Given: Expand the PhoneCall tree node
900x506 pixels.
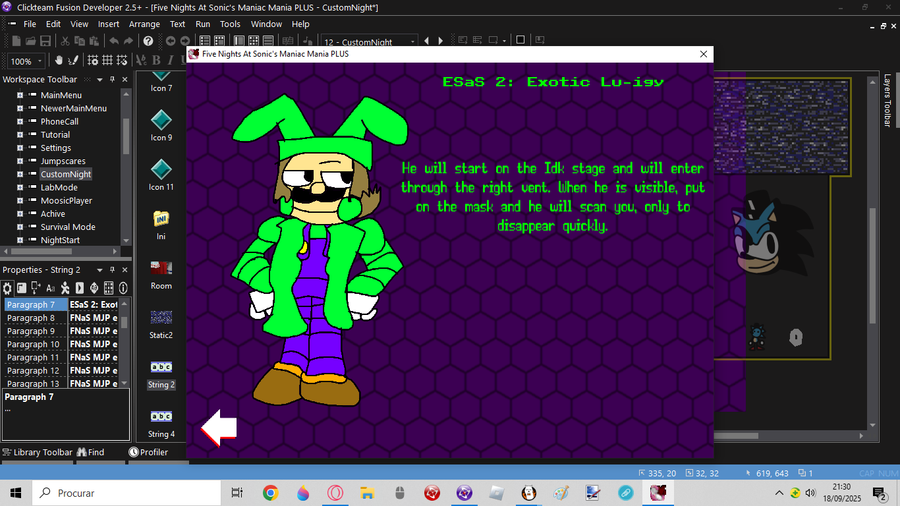Looking at the screenshot, I should pyautogui.click(x=20, y=122).
